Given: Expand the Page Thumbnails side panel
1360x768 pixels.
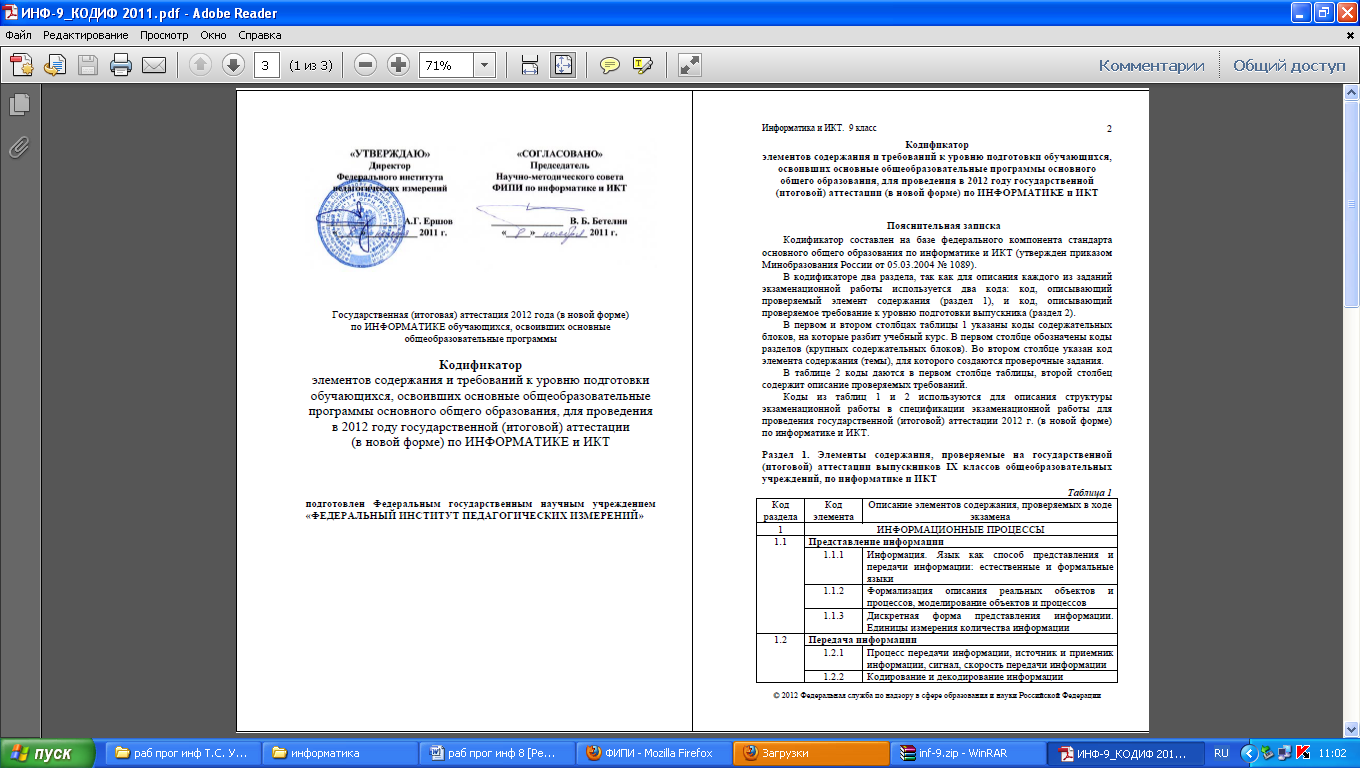Looking at the screenshot, I should [x=18, y=104].
